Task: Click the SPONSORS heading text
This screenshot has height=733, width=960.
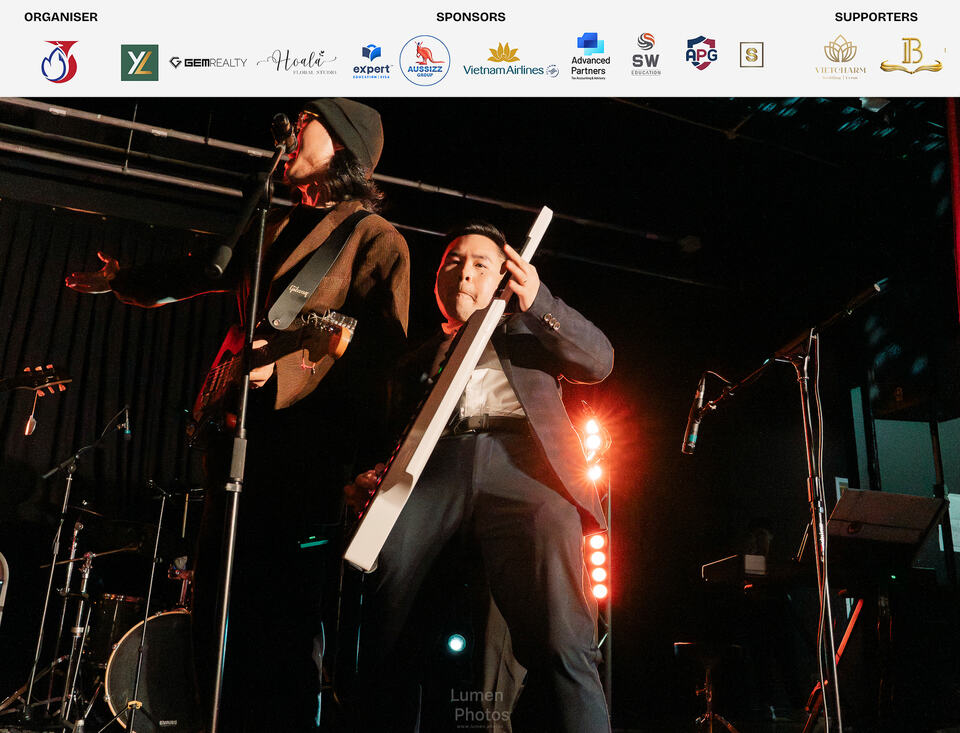Action: pyautogui.click(x=471, y=17)
